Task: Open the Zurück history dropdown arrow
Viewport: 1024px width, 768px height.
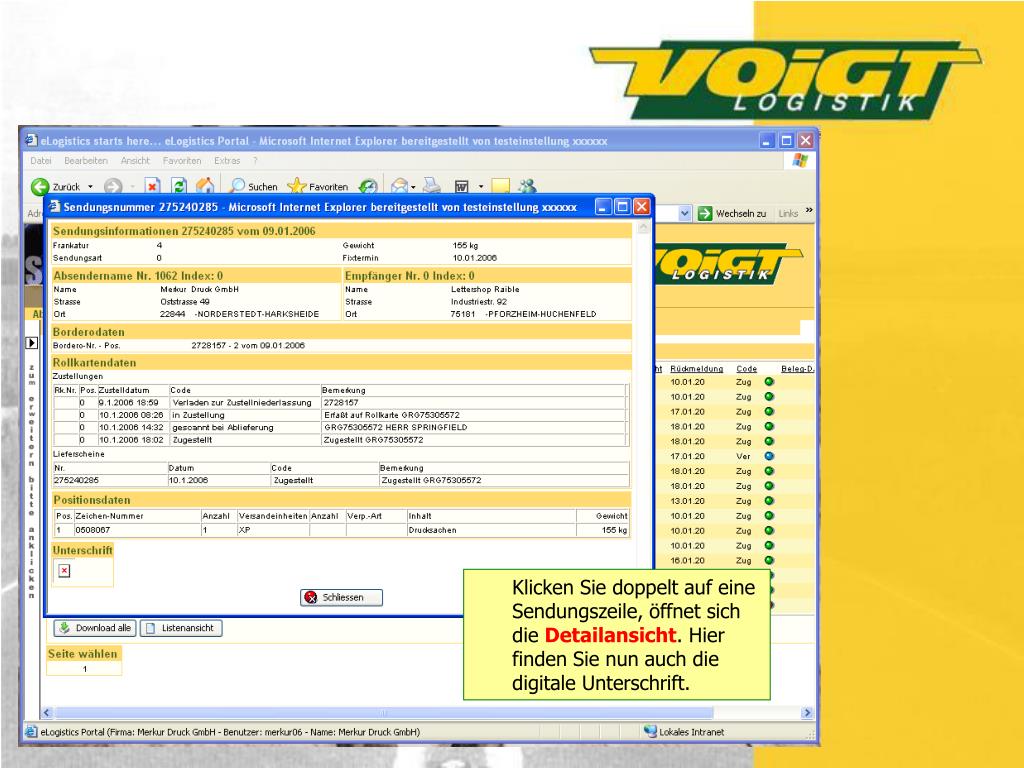Action: [90, 187]
